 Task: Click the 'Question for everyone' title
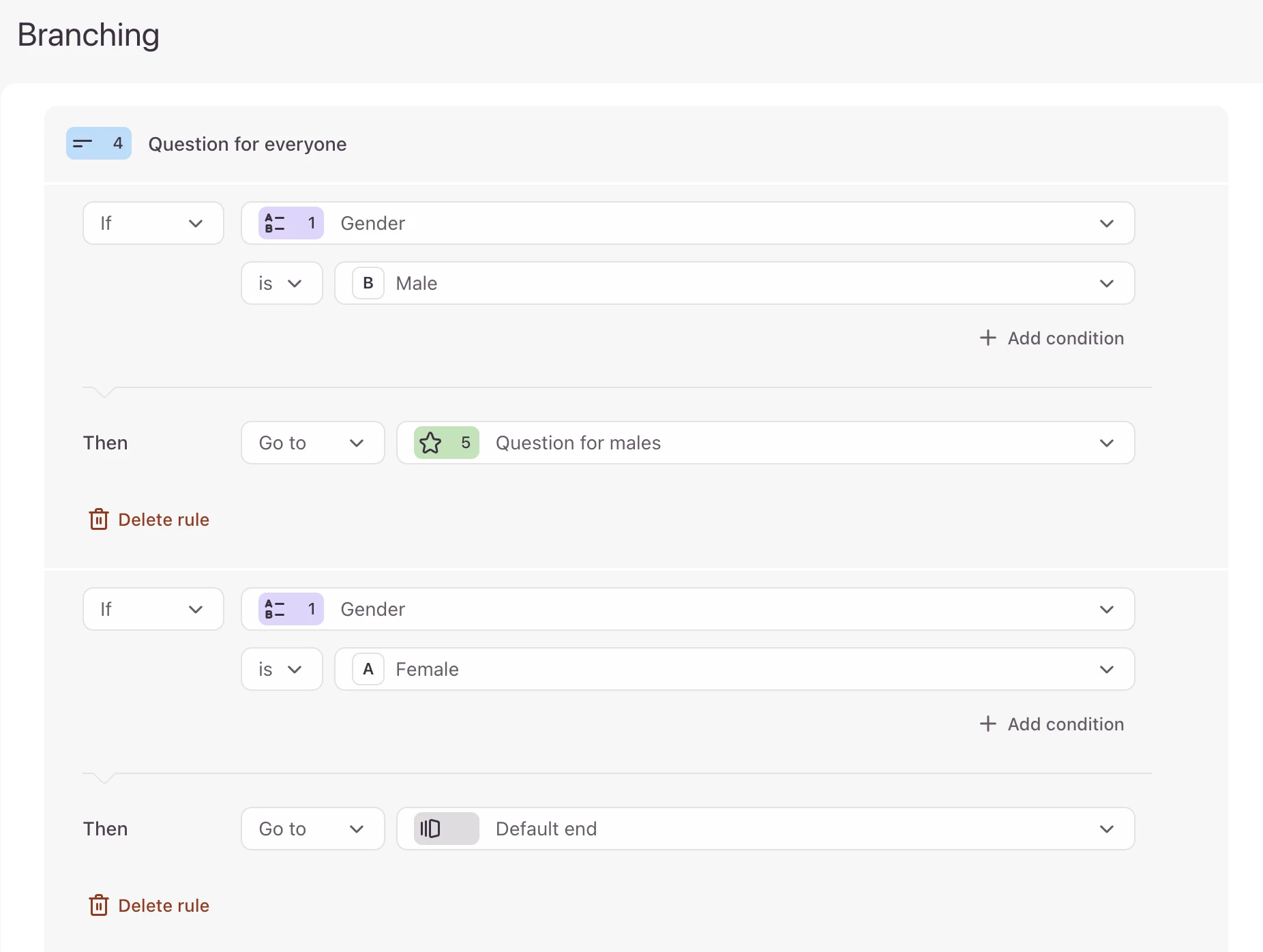tap(248, 144)
